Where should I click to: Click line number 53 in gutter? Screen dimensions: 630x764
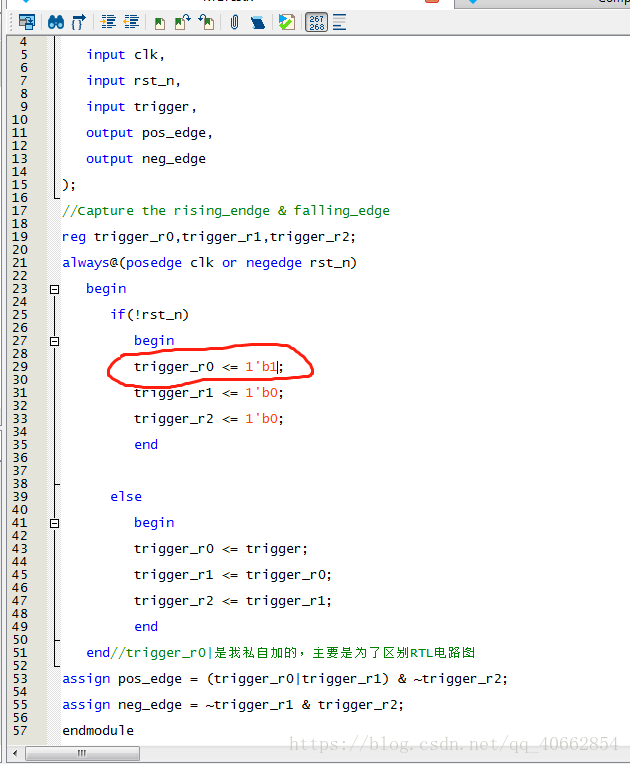click(20, 679)
